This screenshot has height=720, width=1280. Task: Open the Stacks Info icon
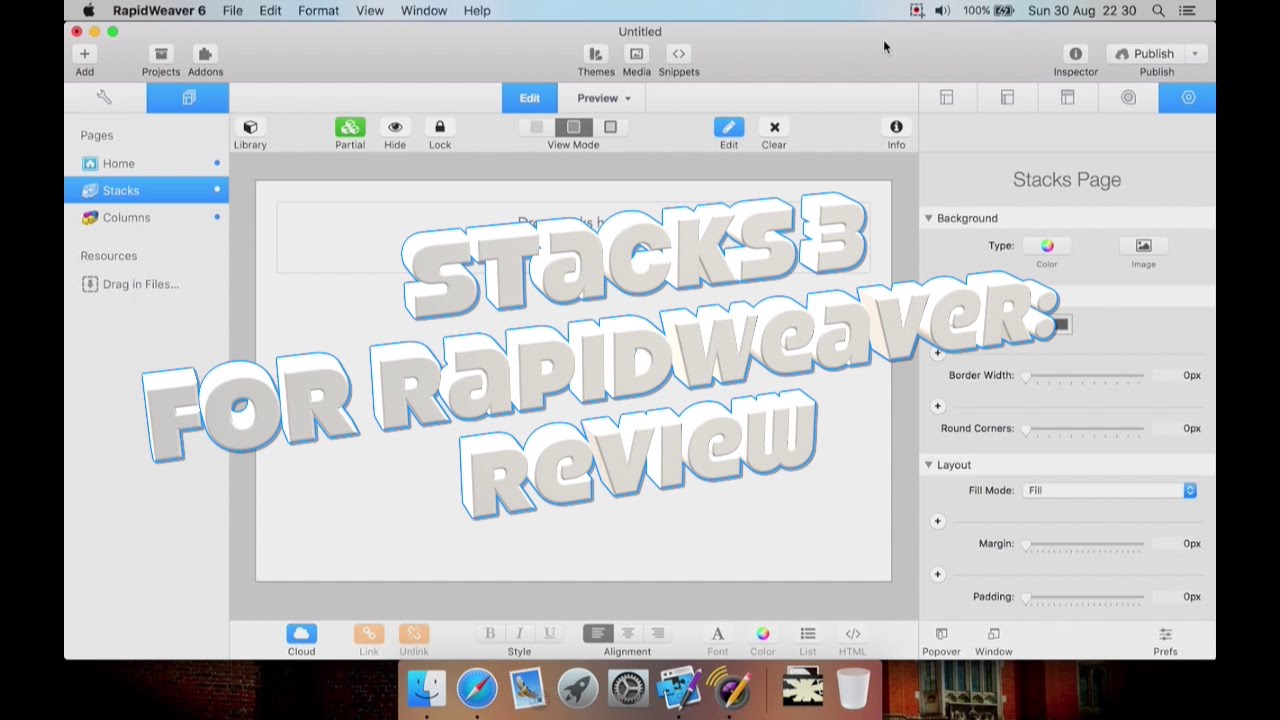[x=896, y=127]
